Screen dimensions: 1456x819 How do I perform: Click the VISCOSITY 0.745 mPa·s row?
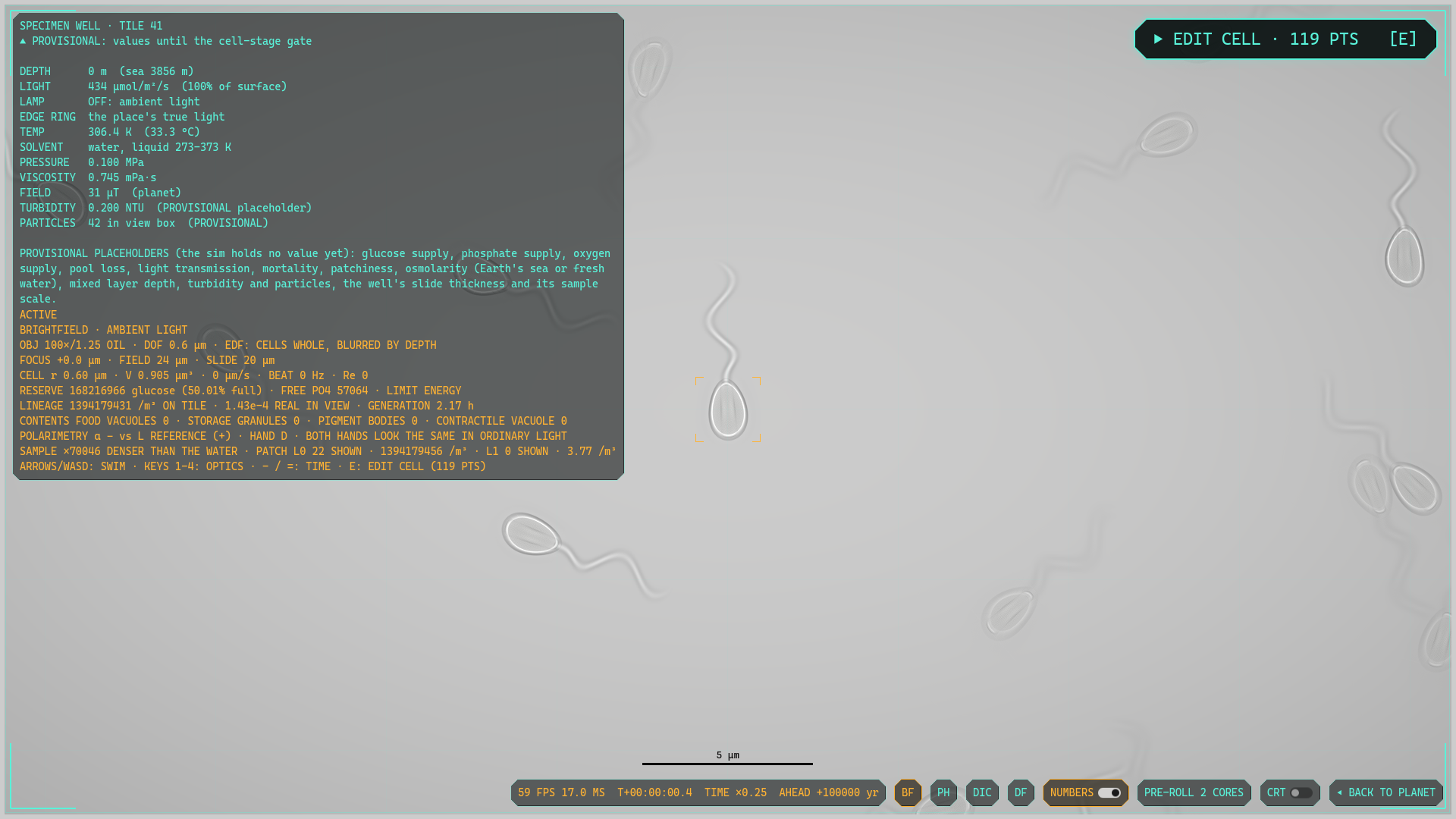click(88, 177)
